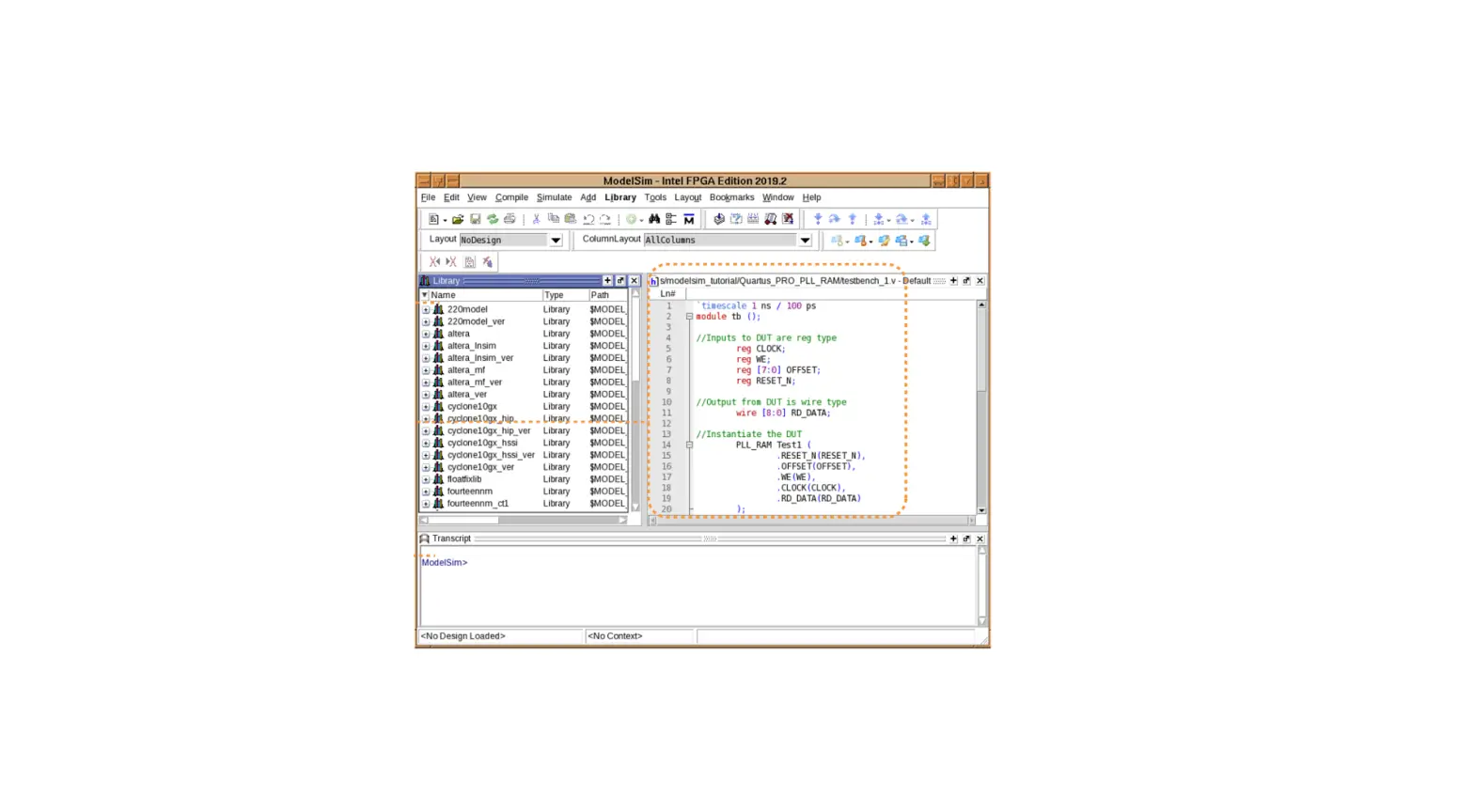Screen dimensions: 1474x812
Task: Click the Find binoculars icon
Action: [654, 219]
